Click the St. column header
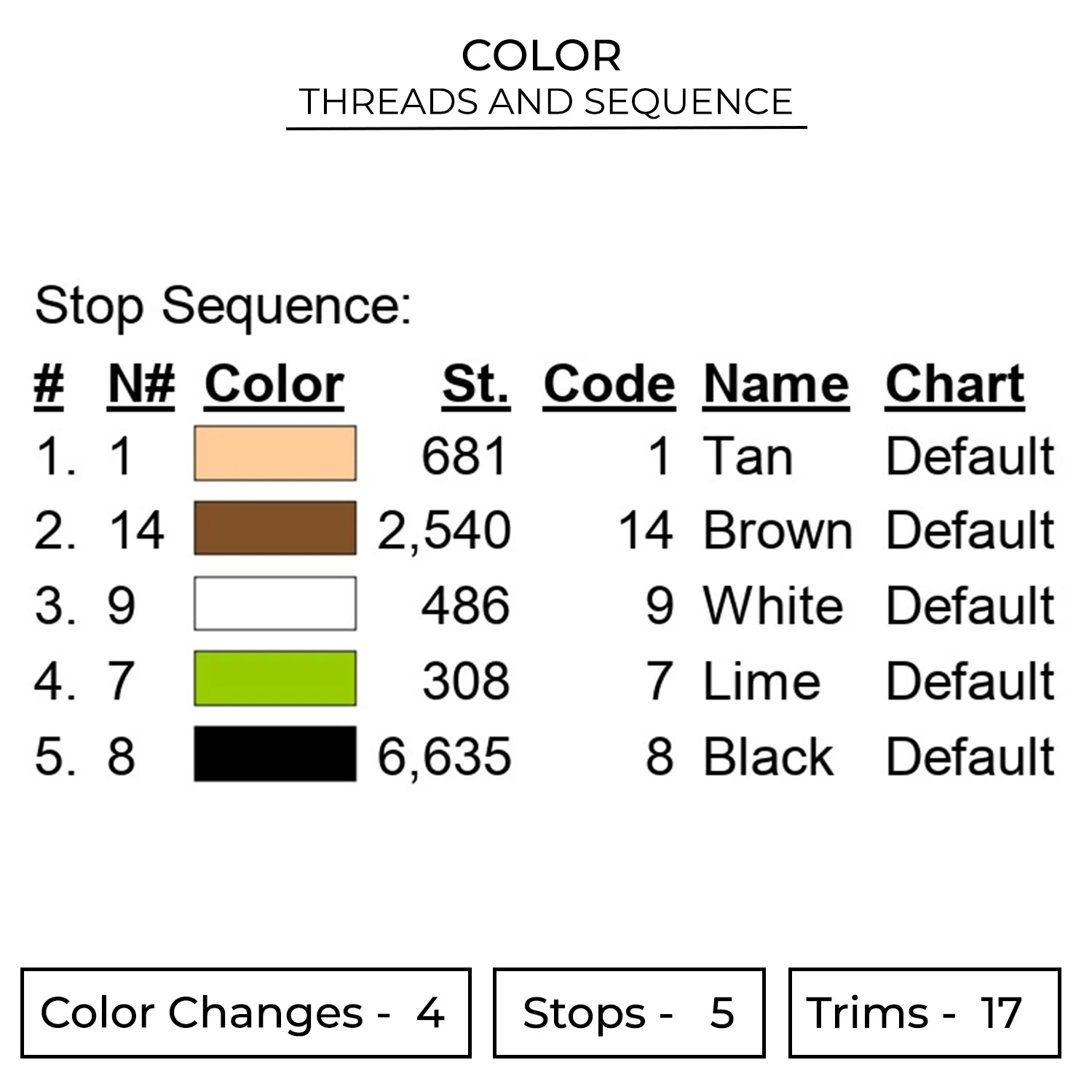Screen dimensions: 1092x1092 (x=475, y=384)
